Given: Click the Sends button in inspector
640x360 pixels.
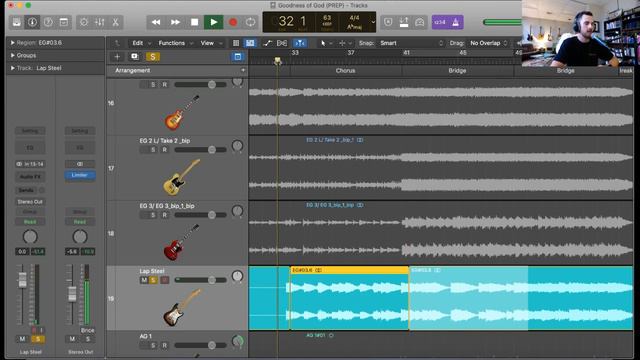Looking at the screenshot, I should (x=26, y=190).
